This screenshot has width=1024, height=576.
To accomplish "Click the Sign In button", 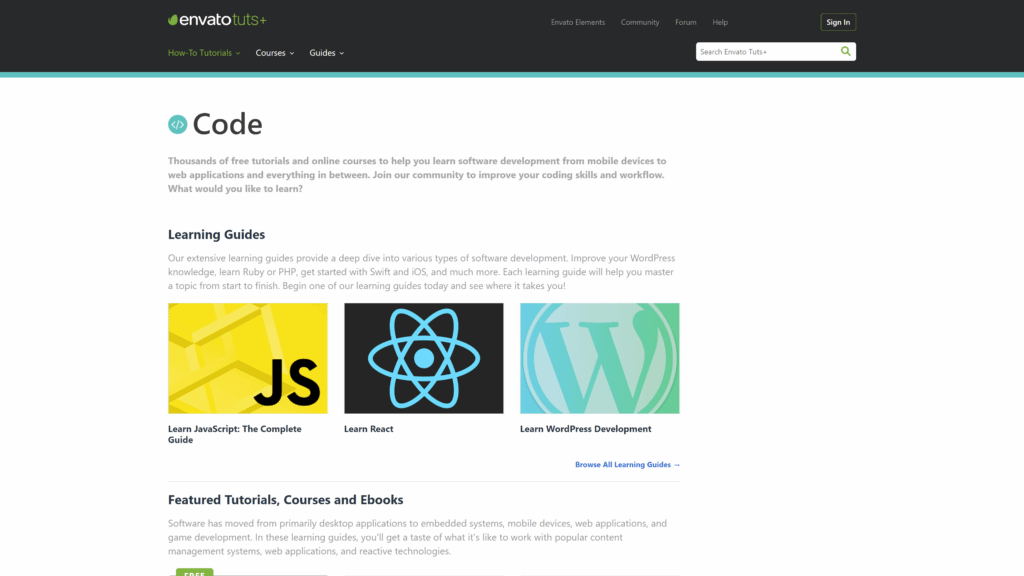I will tap(838, 22).
